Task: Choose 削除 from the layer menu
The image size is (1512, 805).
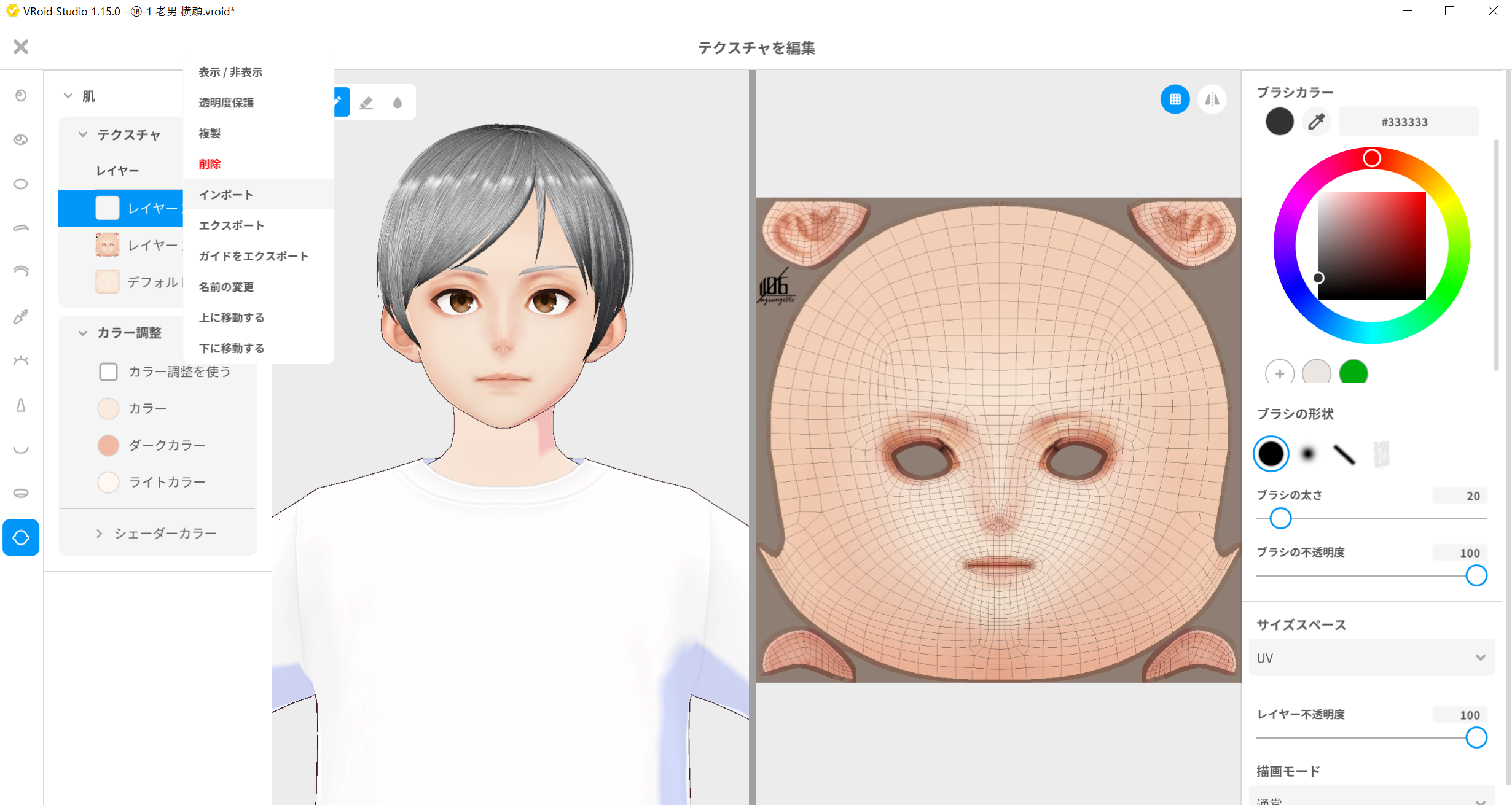Action: pyautogui.click(x=210, y=164)
